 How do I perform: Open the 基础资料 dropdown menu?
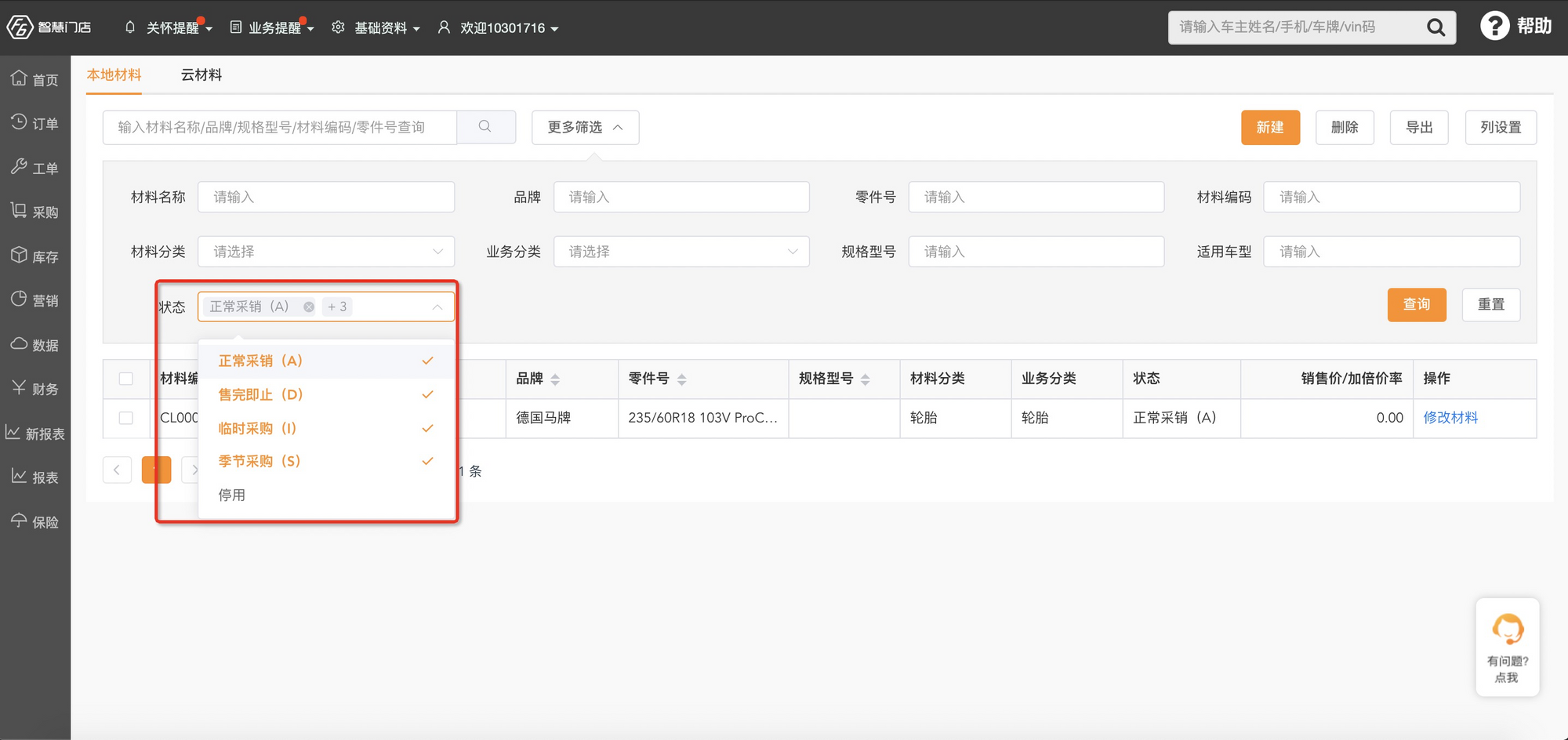tap(376, 28)
